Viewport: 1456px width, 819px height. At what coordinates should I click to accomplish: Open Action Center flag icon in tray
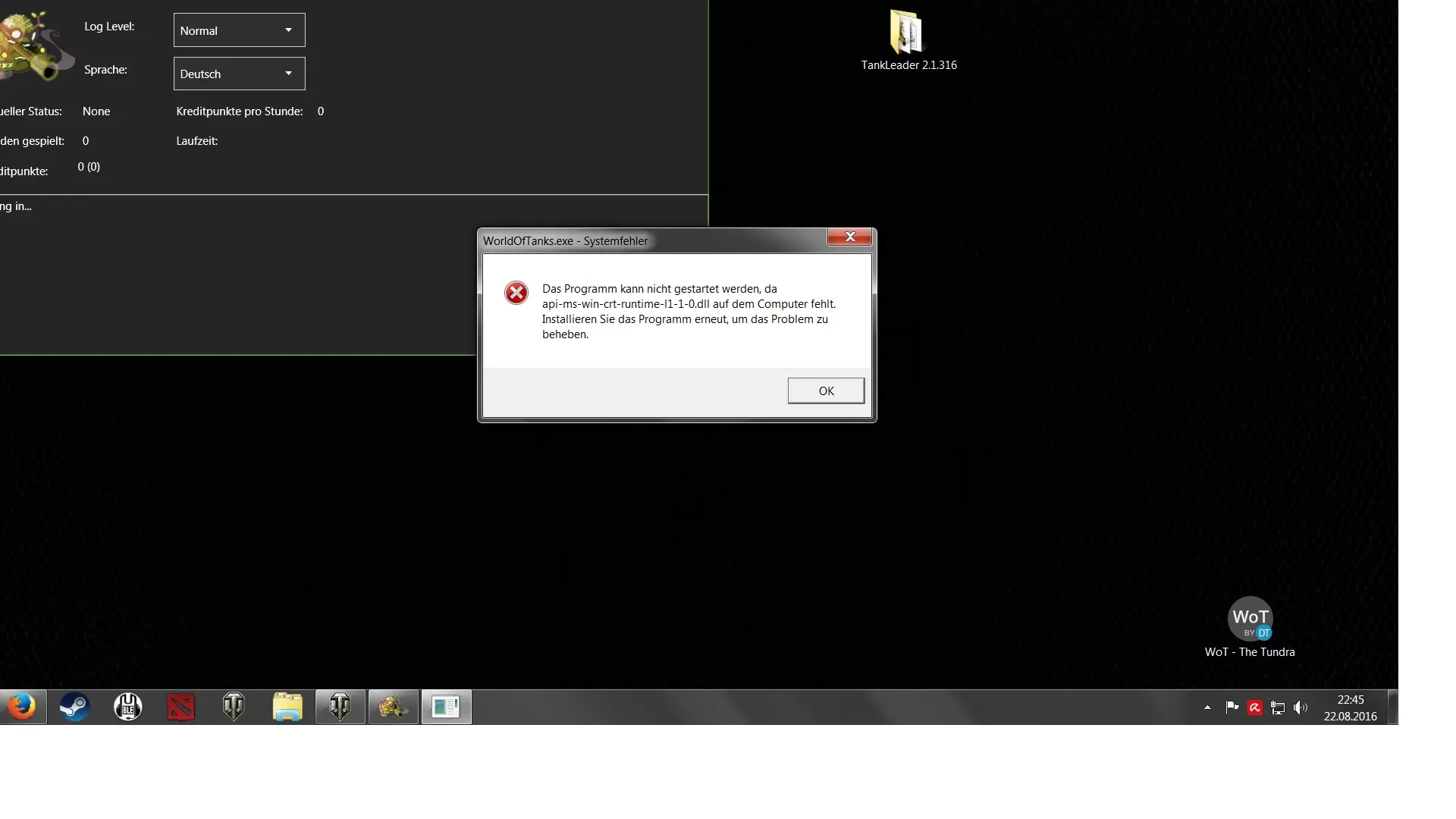click(1232, 708)
